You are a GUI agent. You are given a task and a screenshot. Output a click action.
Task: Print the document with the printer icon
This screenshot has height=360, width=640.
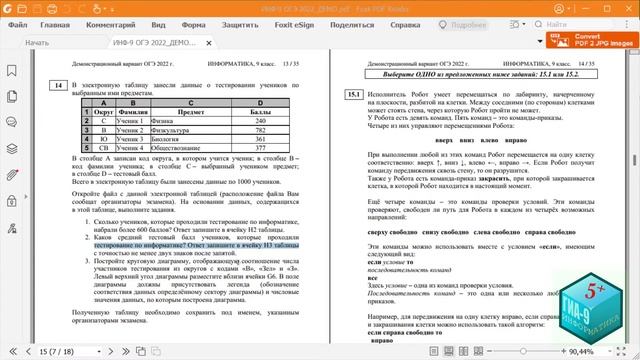[52, 8]
